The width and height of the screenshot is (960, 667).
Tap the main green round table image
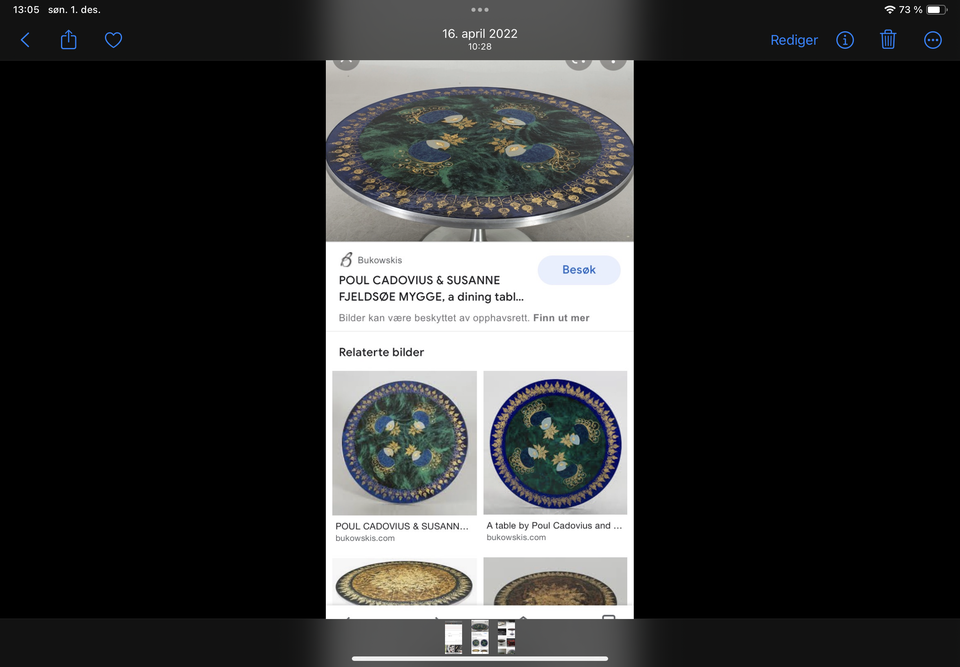click(479, 151)
